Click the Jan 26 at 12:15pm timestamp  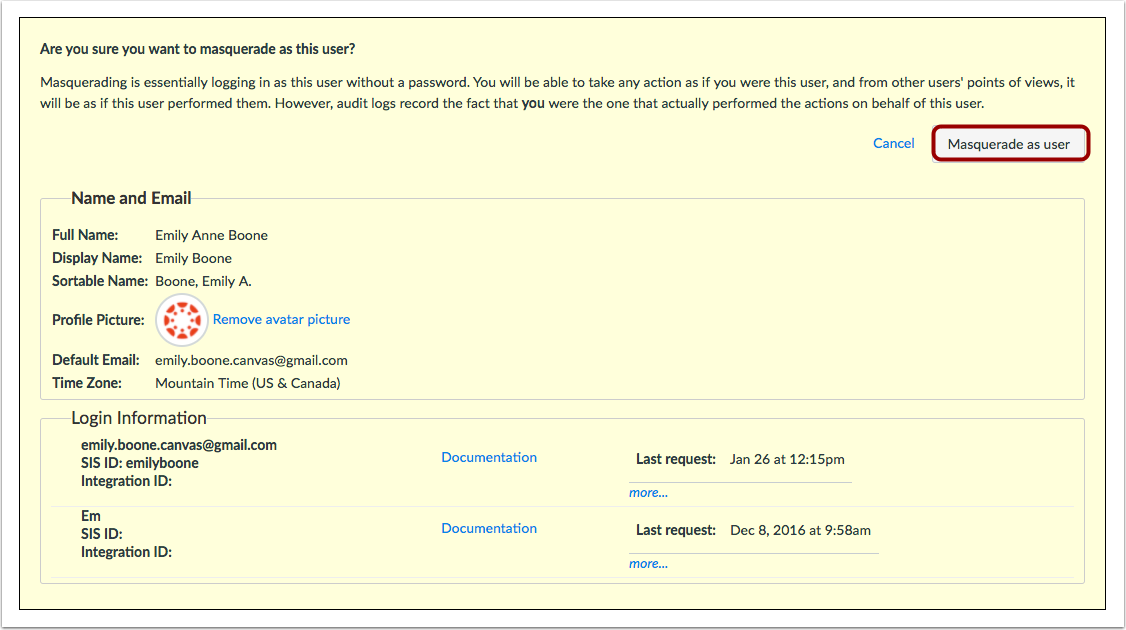click(787, 459)
